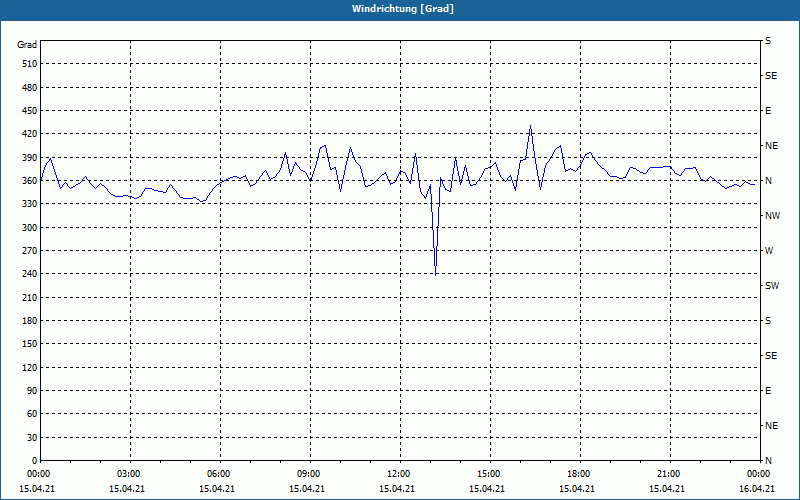Click the y-axis value 240
800x500 pixels.
30,274
